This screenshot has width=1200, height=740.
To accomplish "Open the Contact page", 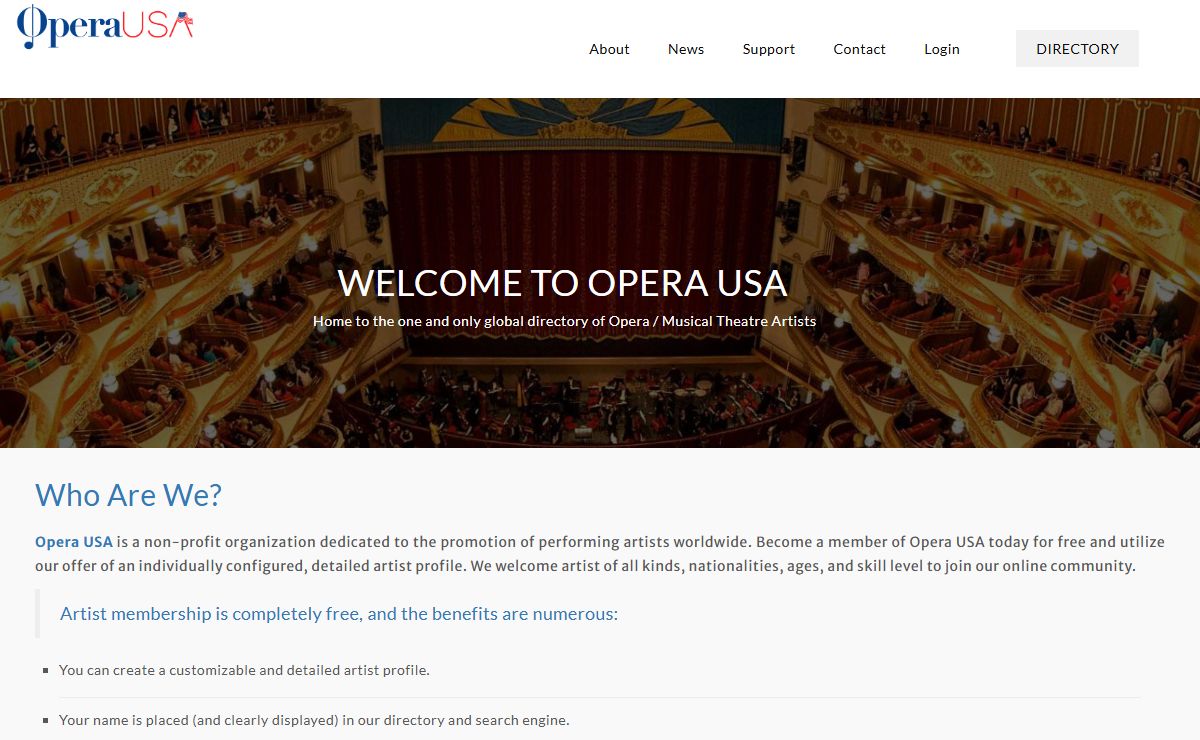I will click(x=859, y=49).
